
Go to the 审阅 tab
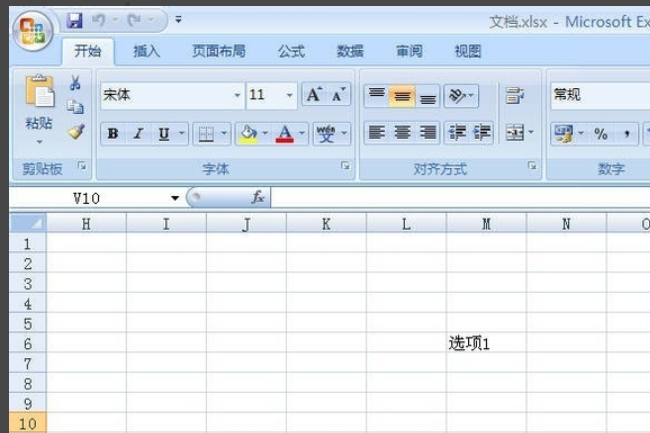[409, 51]
